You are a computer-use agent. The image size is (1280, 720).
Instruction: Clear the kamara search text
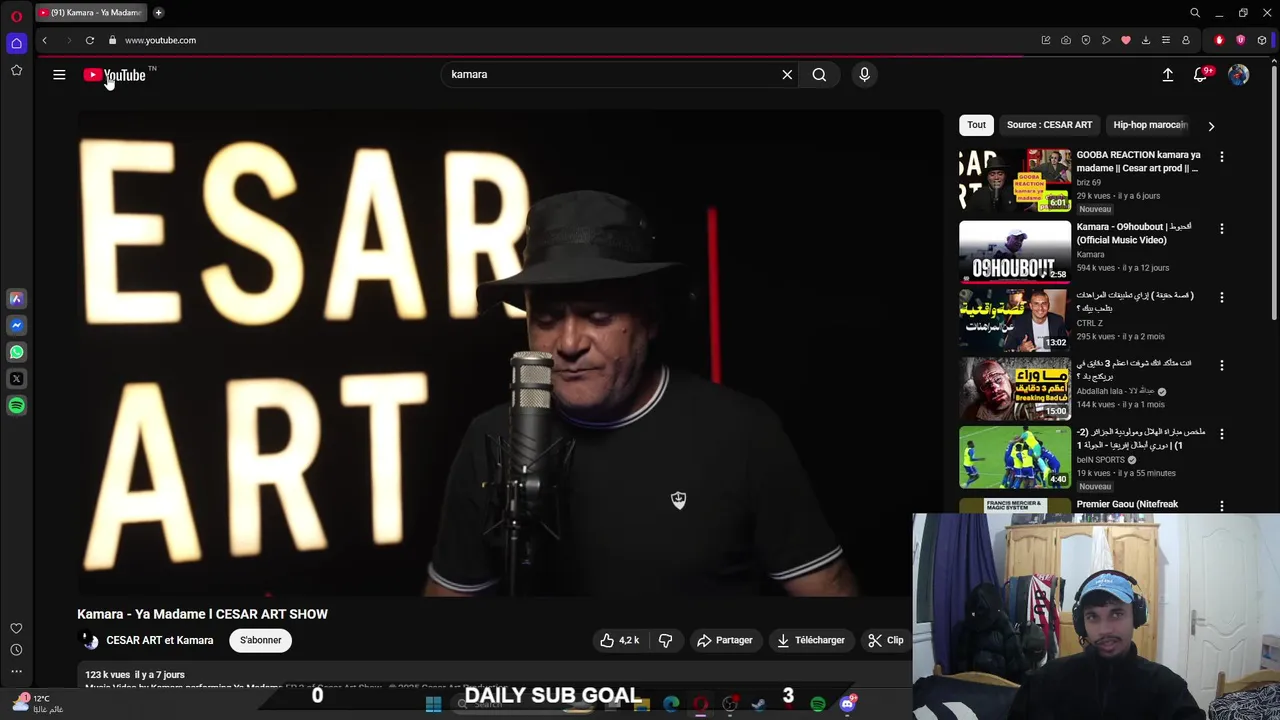pyautogui.click(x=787, y=75)
